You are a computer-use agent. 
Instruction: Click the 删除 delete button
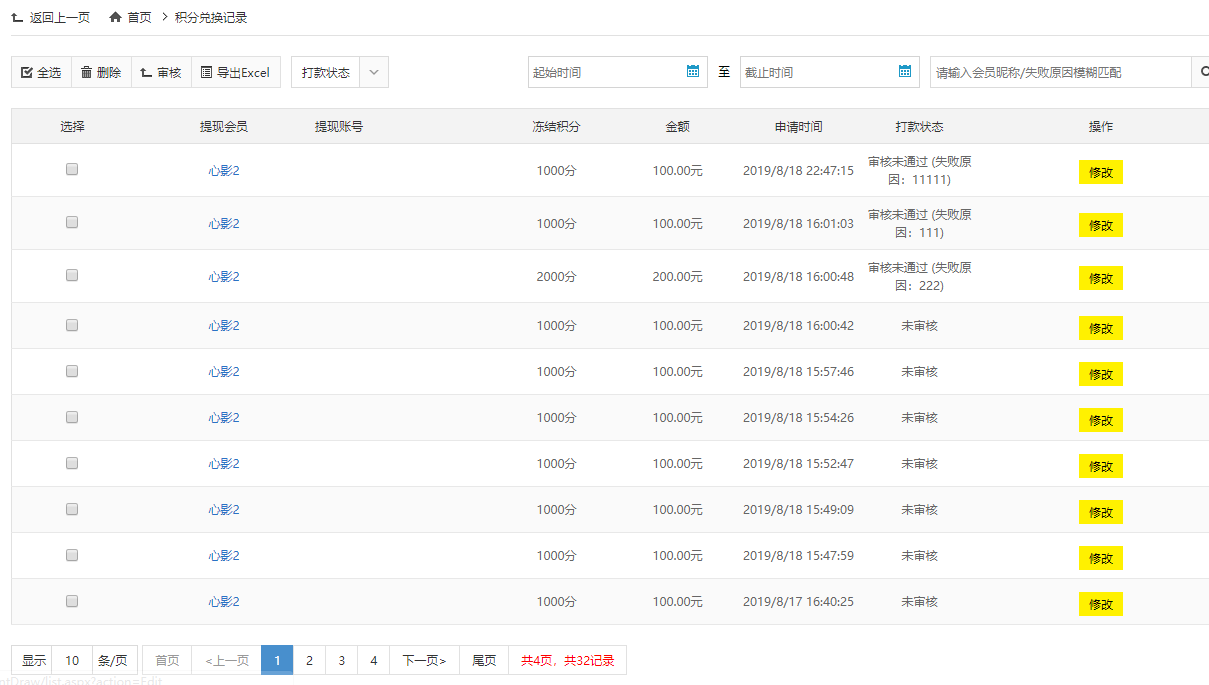click(101, 72)
